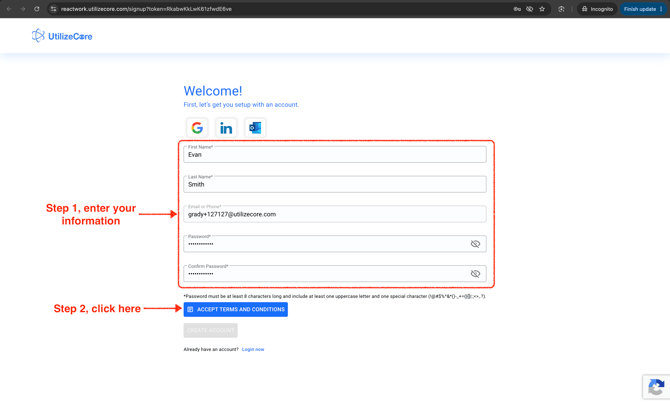Sign up with the Google icon

point(197,127)
